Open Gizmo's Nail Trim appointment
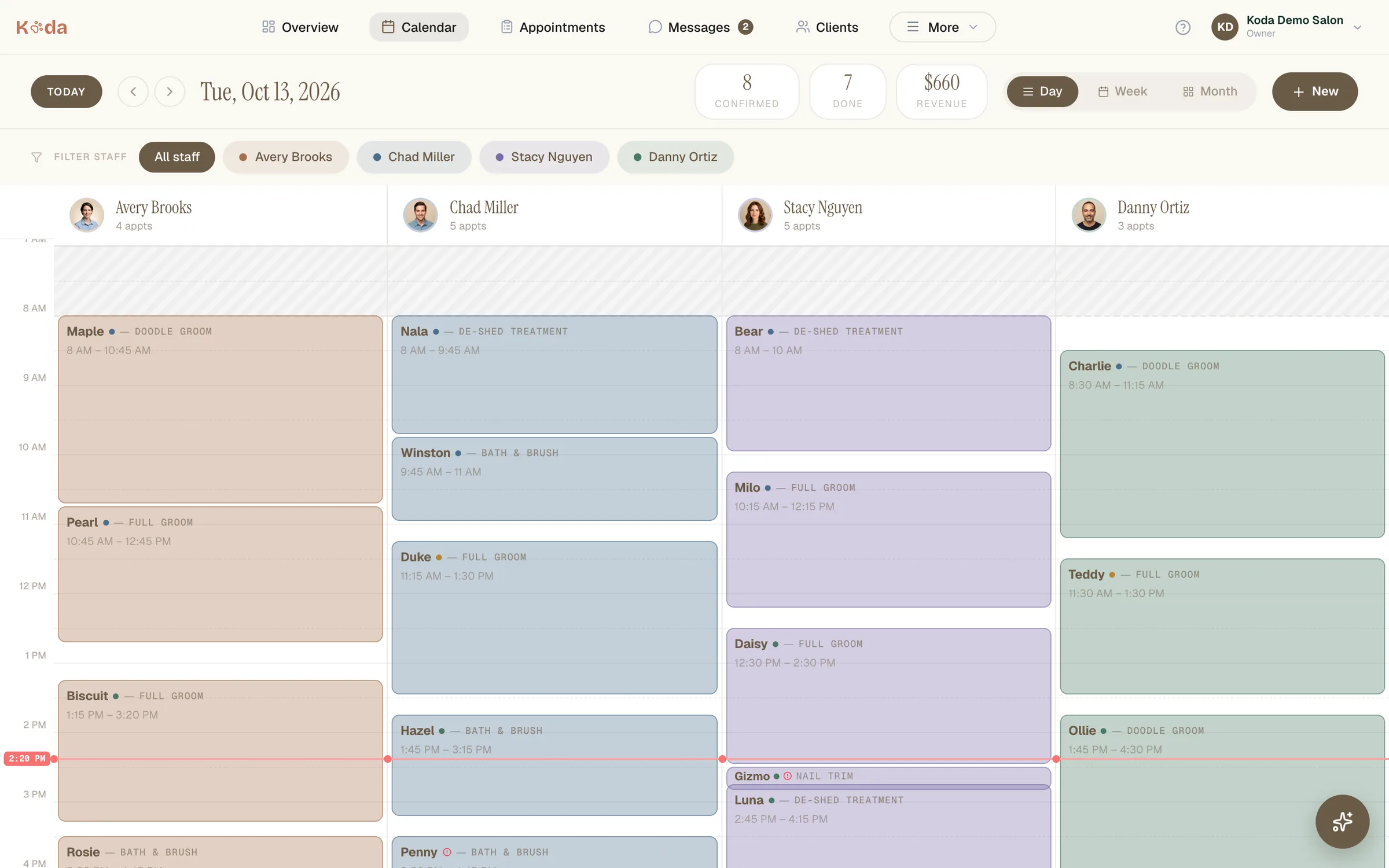Screen dimensions: 1389x868 point(888,776)
